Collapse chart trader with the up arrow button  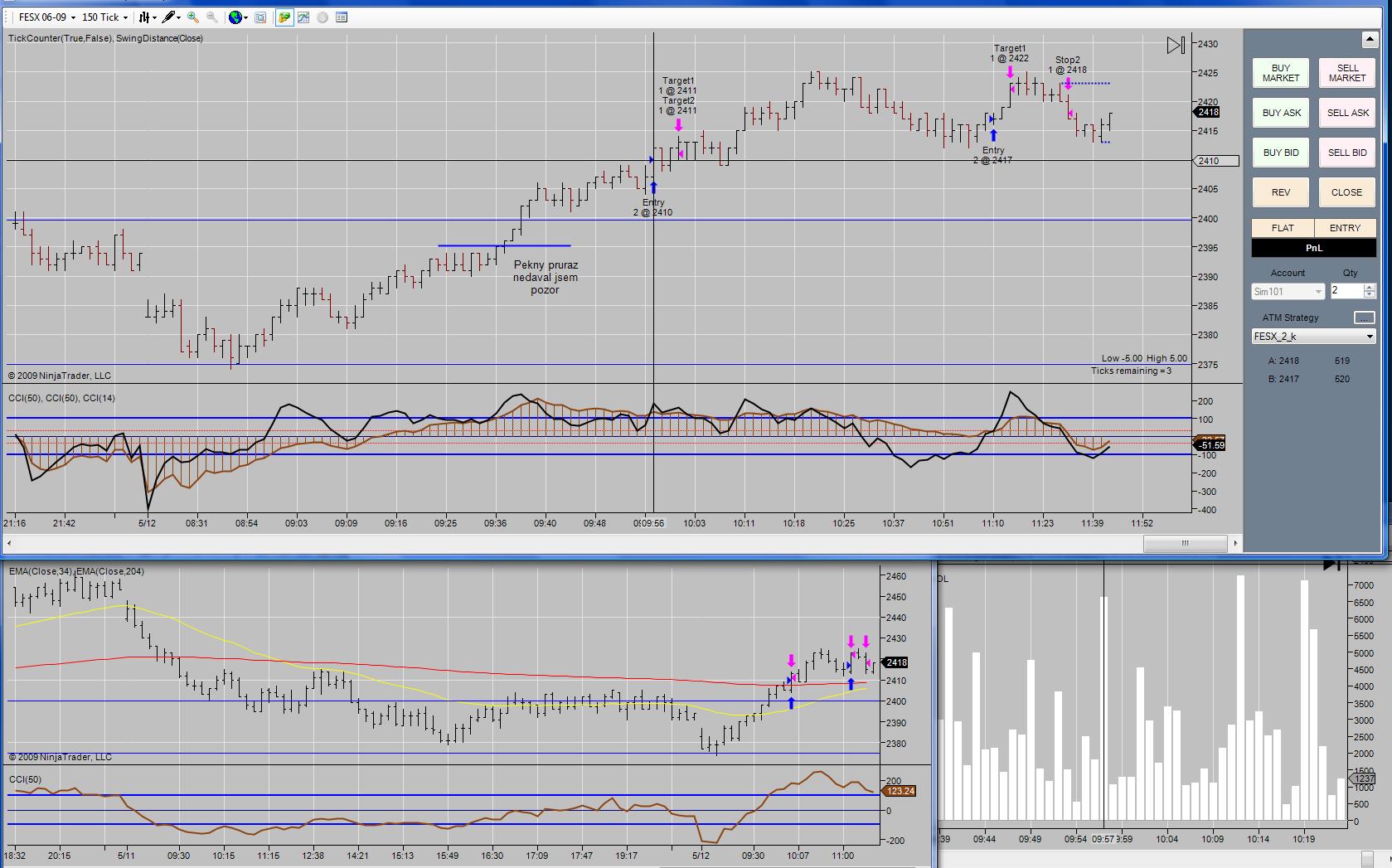tap(1369, 40)
